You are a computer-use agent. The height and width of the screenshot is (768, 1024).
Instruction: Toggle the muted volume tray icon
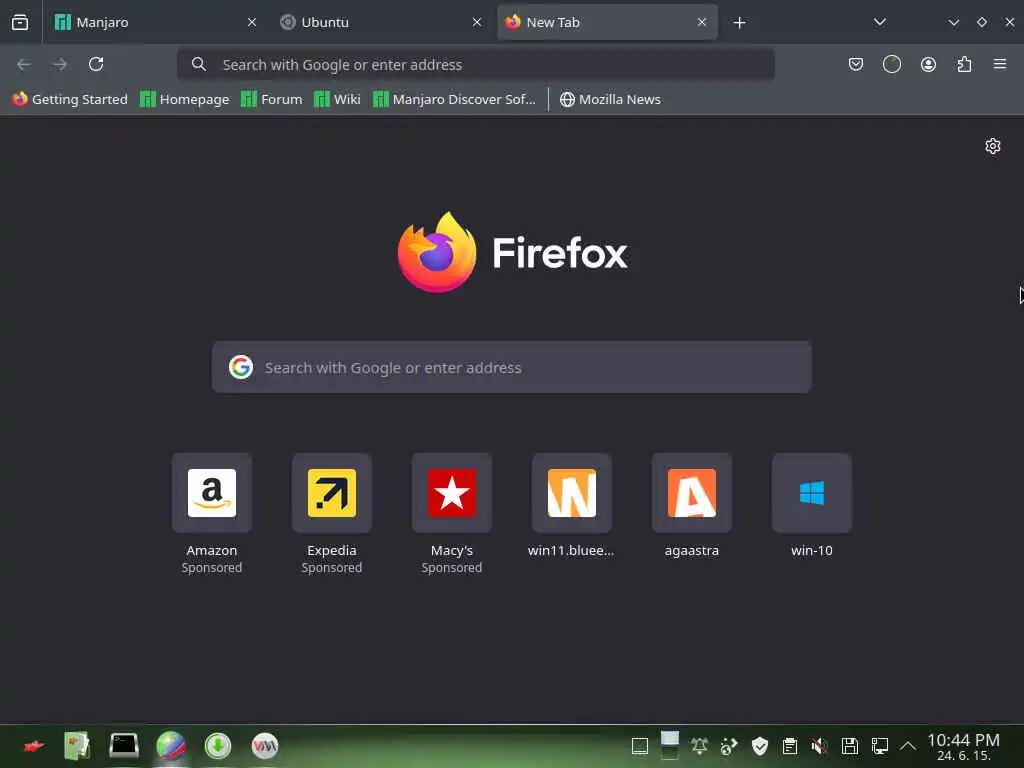click(x=819, y=746)
